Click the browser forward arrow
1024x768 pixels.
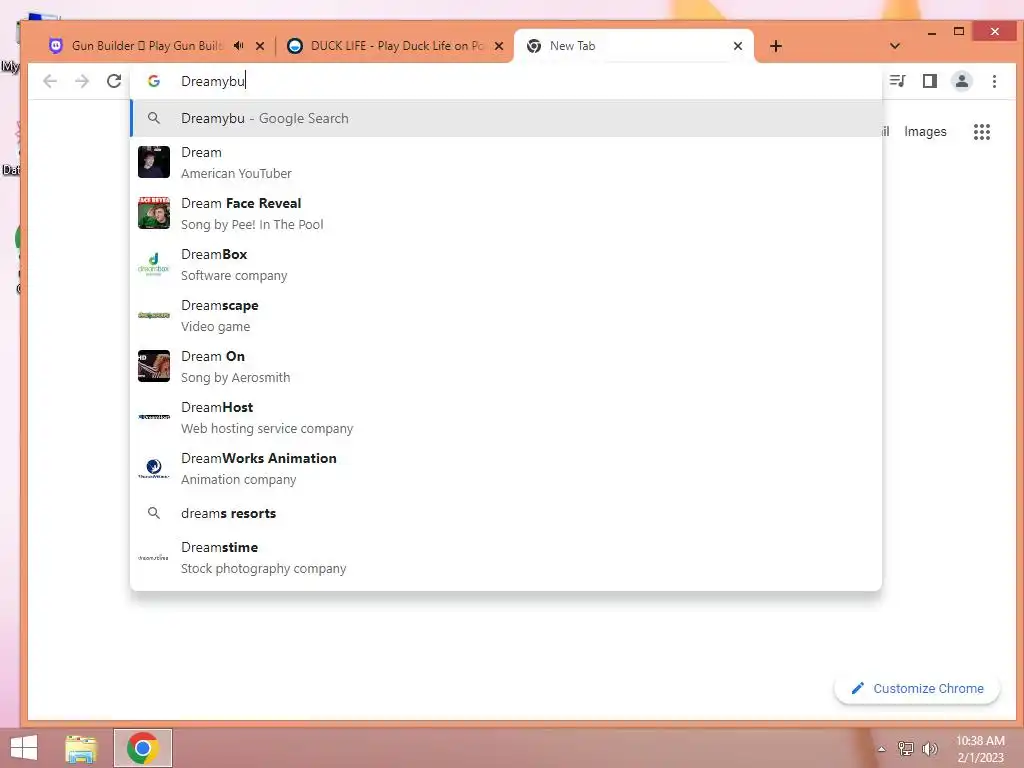point(82,81)
